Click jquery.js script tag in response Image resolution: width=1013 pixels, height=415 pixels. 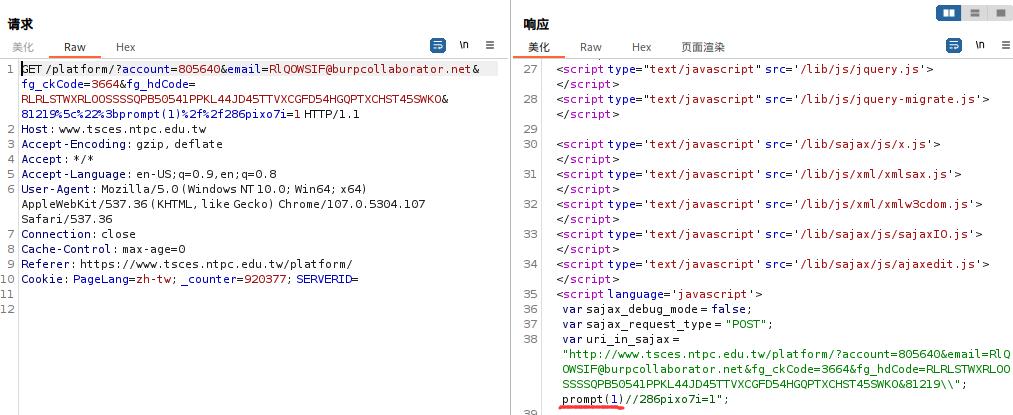tap(745, 69)
